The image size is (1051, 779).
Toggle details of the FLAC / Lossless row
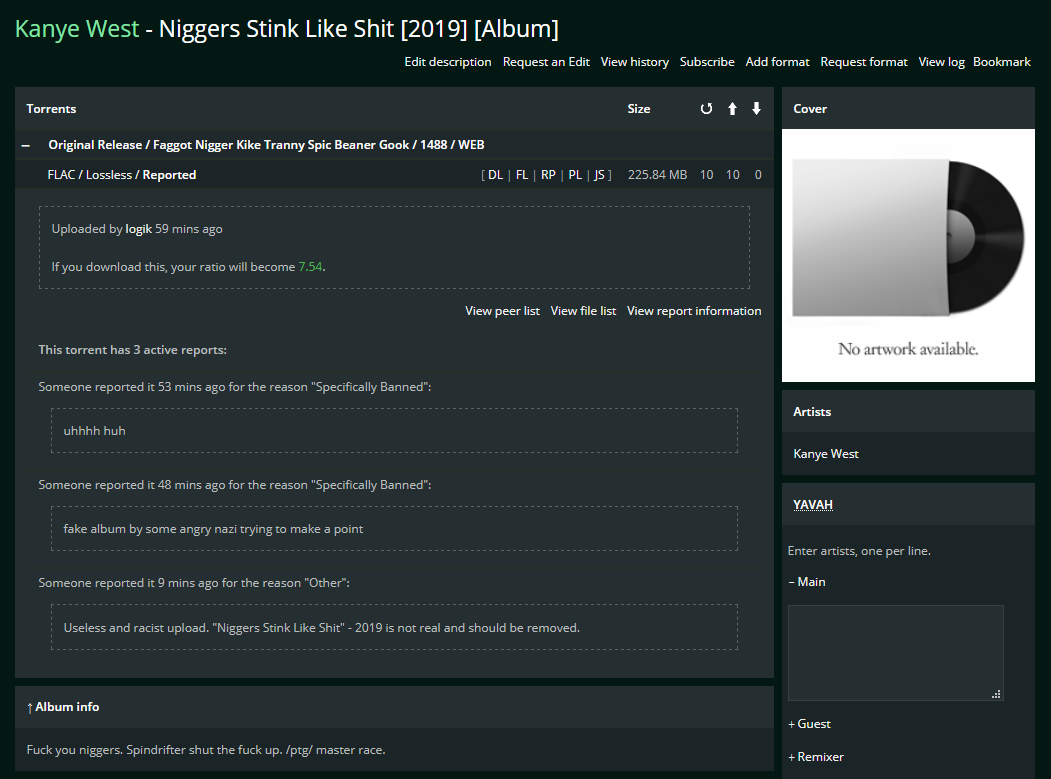[x=122, y=175]
